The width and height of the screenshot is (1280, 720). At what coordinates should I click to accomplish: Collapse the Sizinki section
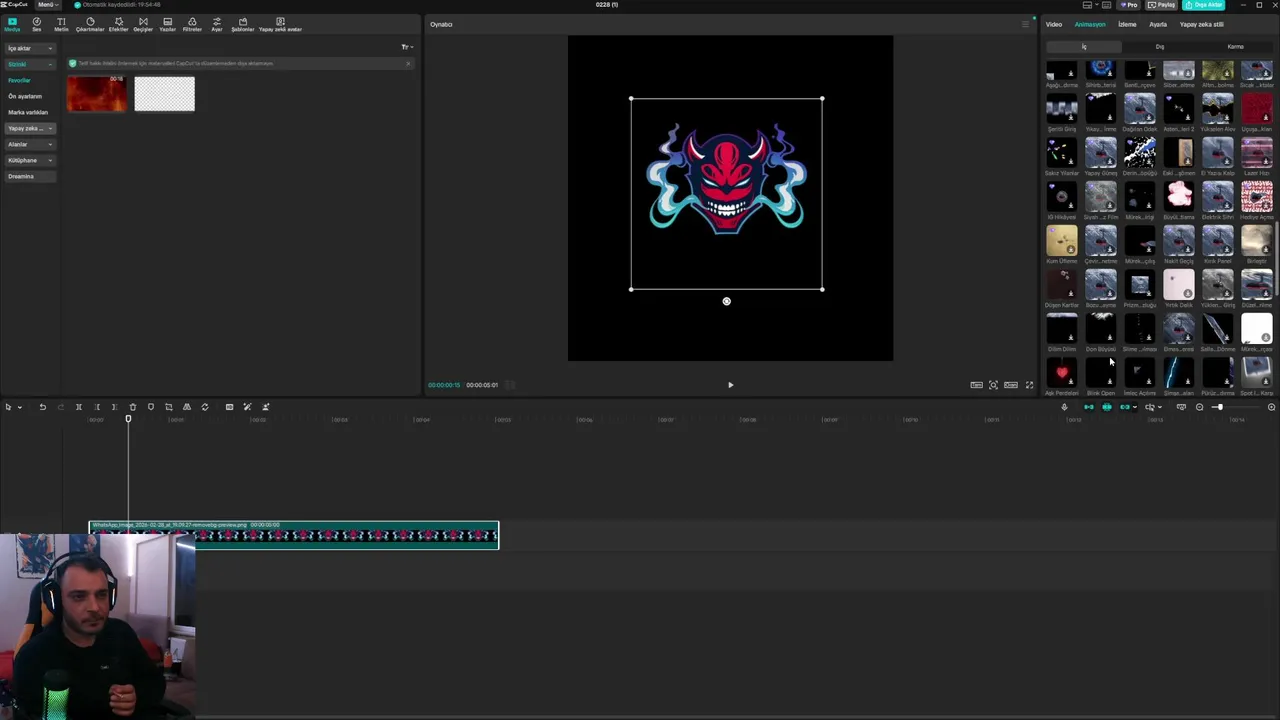31,64
